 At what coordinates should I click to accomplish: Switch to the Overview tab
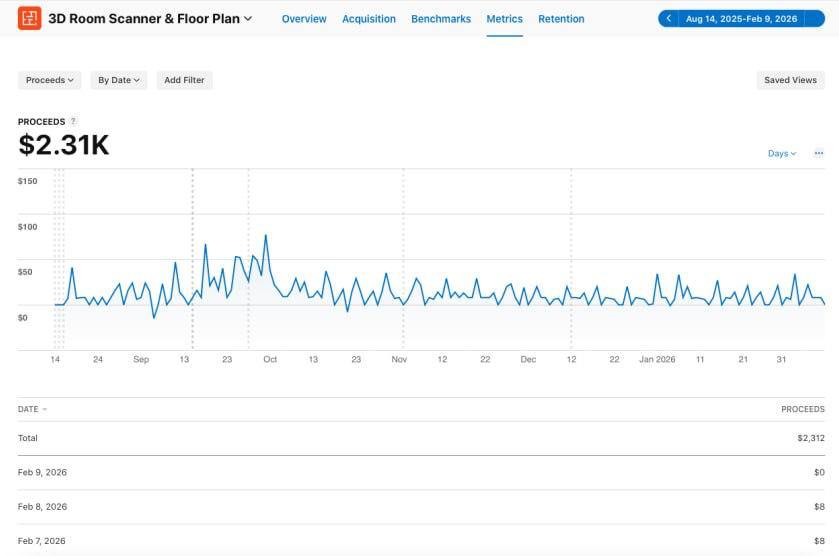tap(304, 19)
